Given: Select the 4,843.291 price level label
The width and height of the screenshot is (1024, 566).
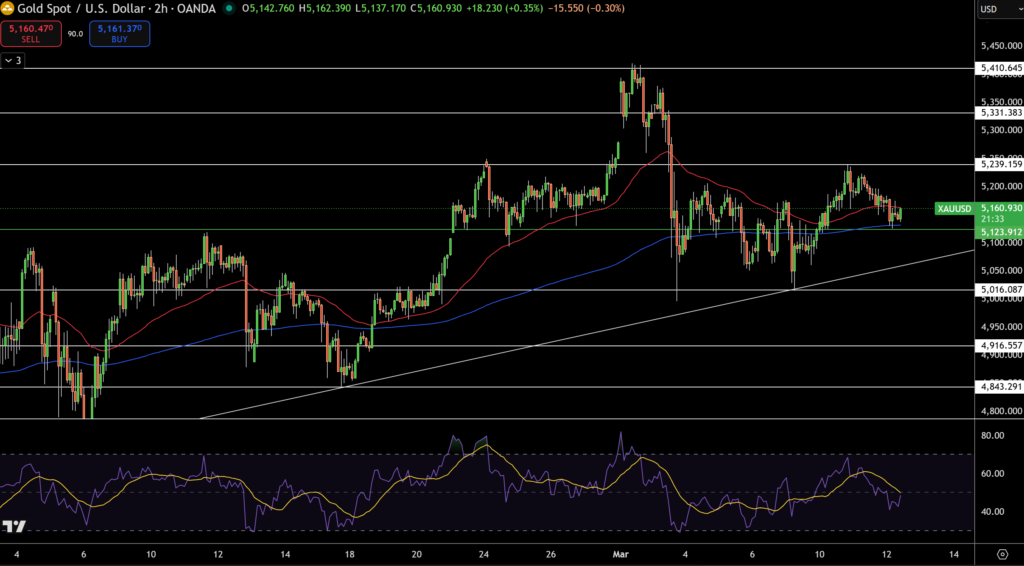Looking at the screenshot, I should (998, 387).
